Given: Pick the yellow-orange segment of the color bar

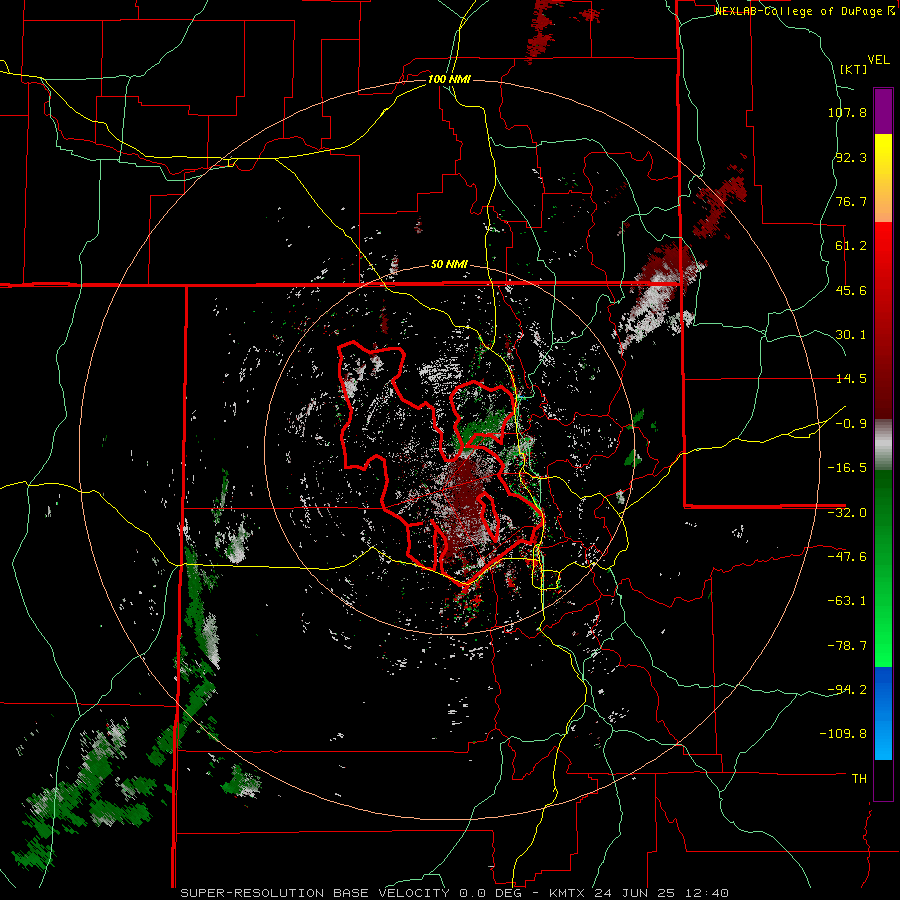Looking at the screenshot, I should (883, 178).
